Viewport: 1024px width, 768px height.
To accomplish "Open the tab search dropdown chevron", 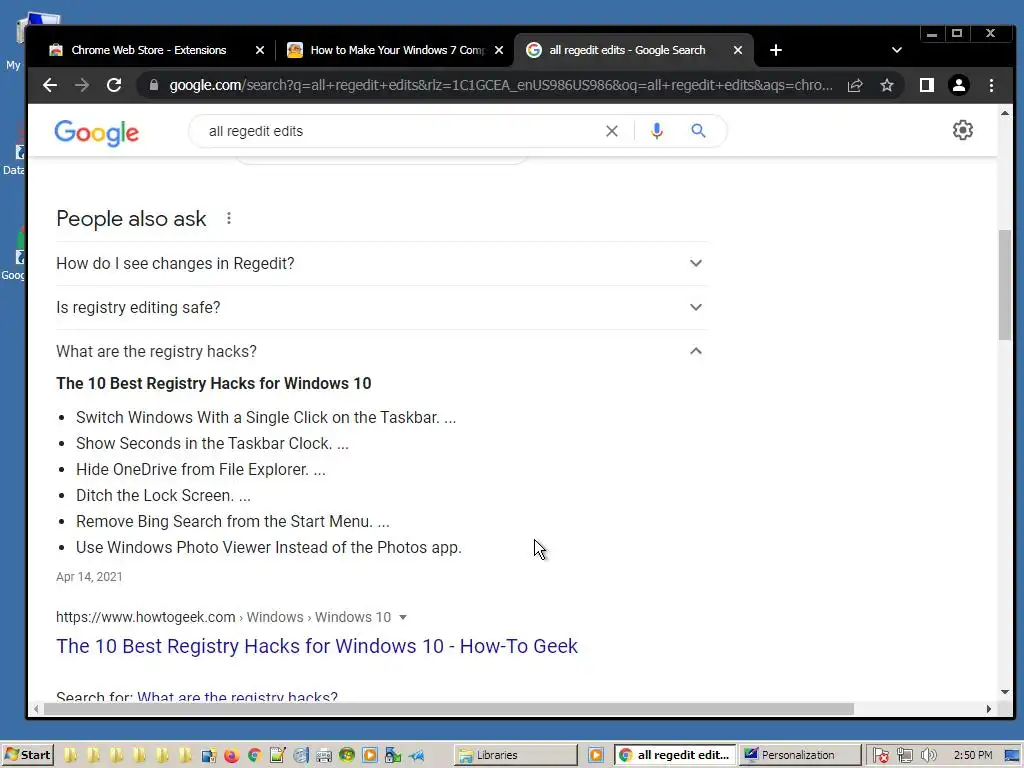I will click(x=897, y=50).
